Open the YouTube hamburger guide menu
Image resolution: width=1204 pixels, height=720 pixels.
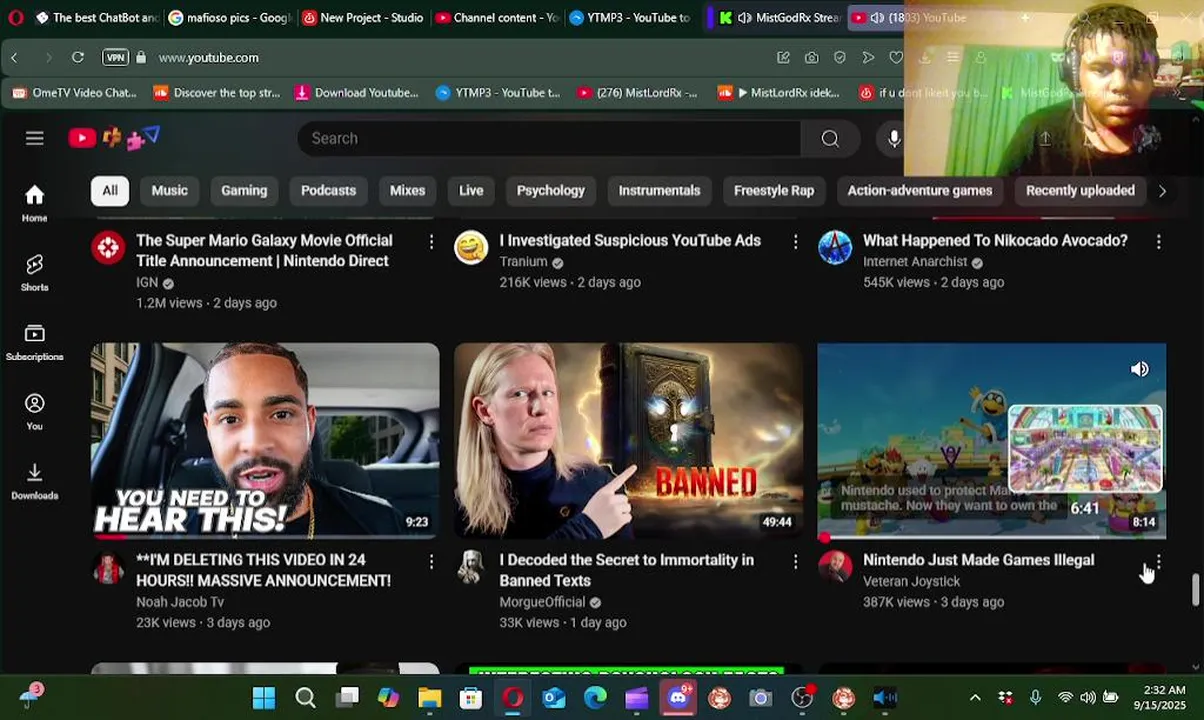(35, 138)
